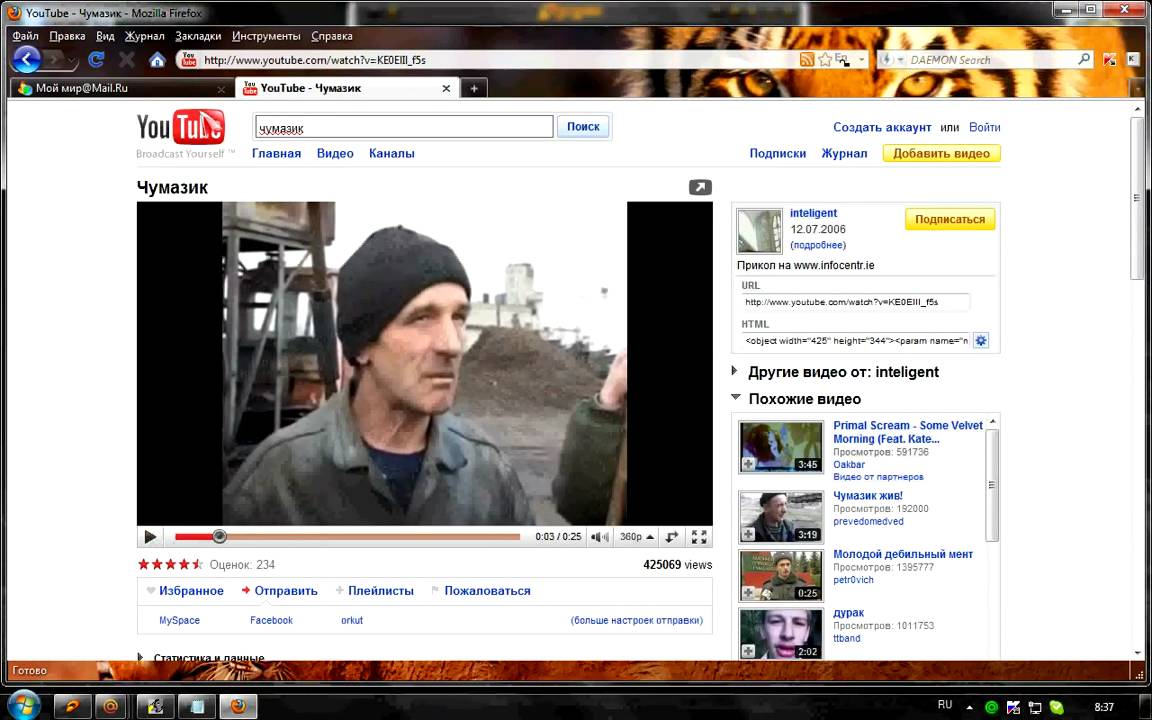This screenshot has height=720, width=1152.
Task: Expand Другие видео от: inteligent section
Action: 735,371
